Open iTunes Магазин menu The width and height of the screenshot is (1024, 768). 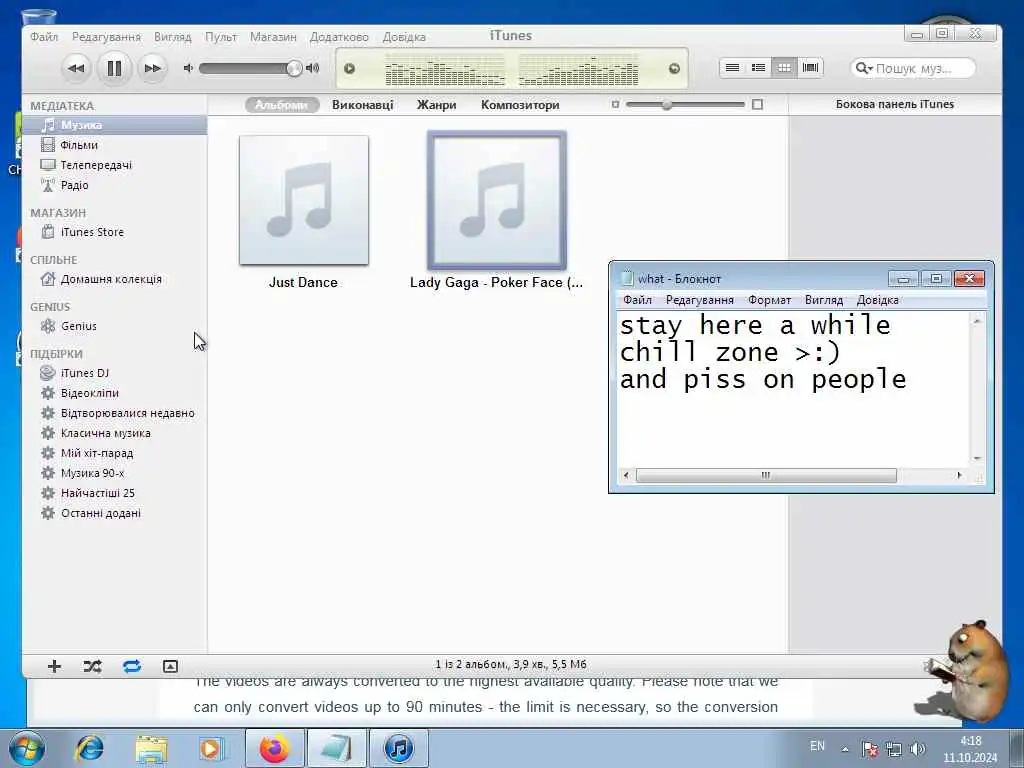click(273, 37)
